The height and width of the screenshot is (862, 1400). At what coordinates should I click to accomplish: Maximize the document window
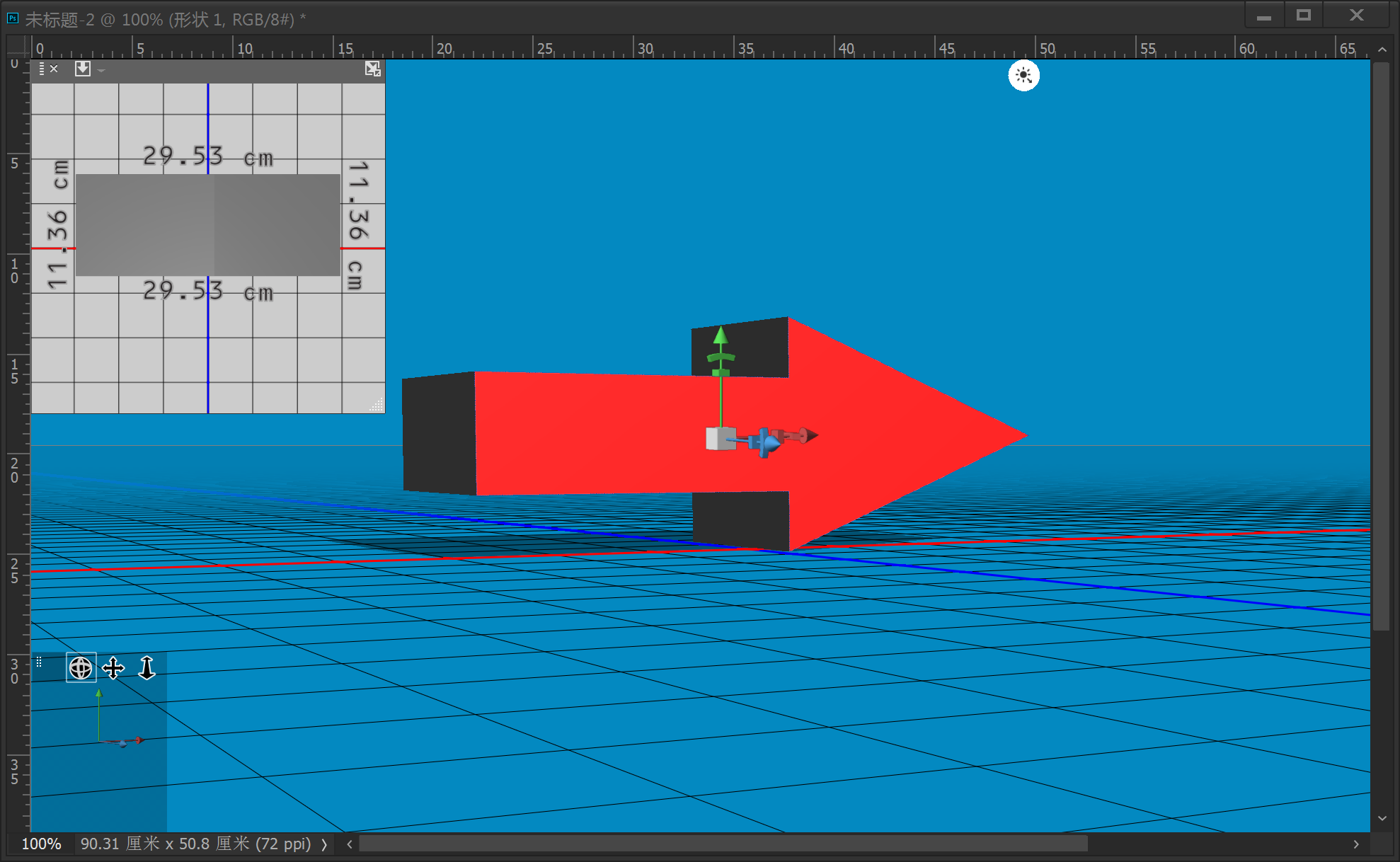tap(1304, 15)
